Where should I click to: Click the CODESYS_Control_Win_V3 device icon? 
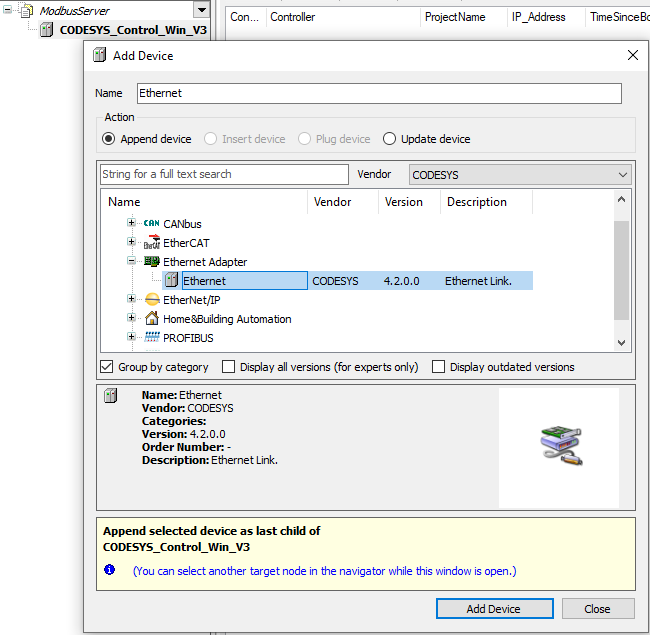46,30
